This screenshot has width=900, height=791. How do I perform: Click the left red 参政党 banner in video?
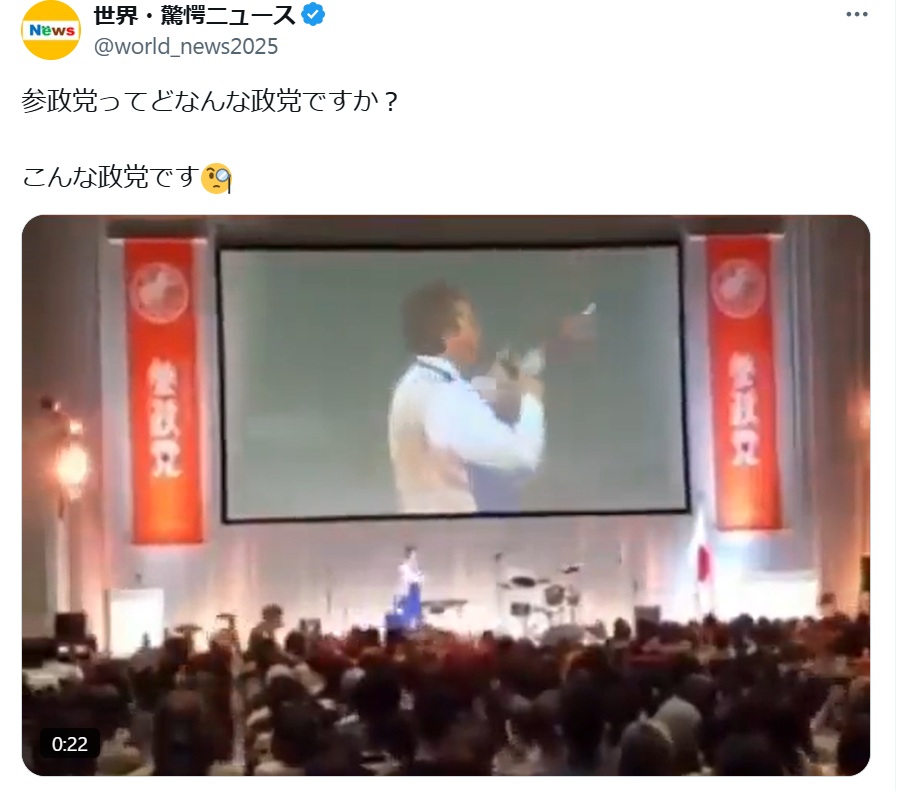[164, 391]
